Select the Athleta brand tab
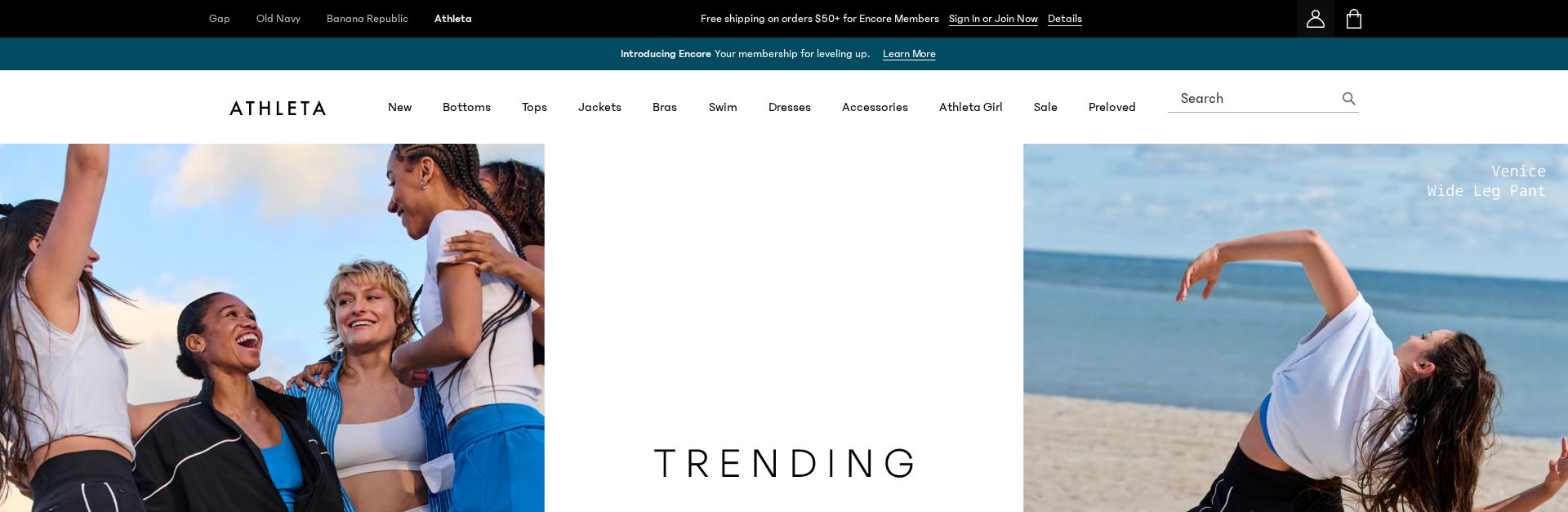This screenshot has width=1568, height=512. click(x=453, y=19)
